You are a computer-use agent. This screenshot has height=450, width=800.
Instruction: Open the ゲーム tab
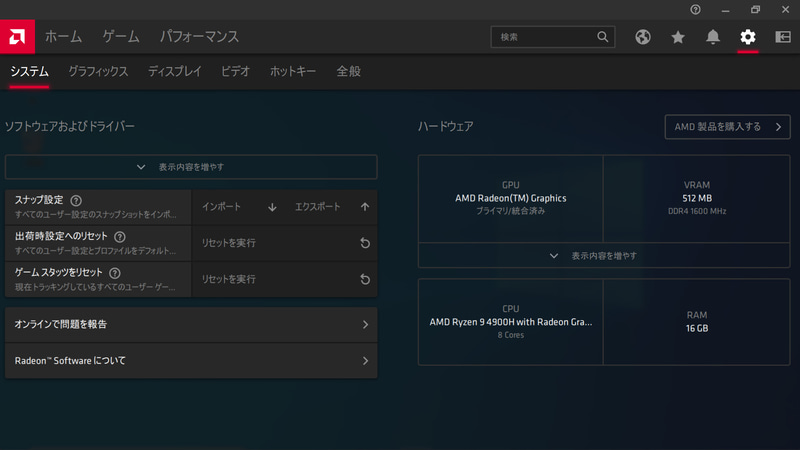coord(121,37)
